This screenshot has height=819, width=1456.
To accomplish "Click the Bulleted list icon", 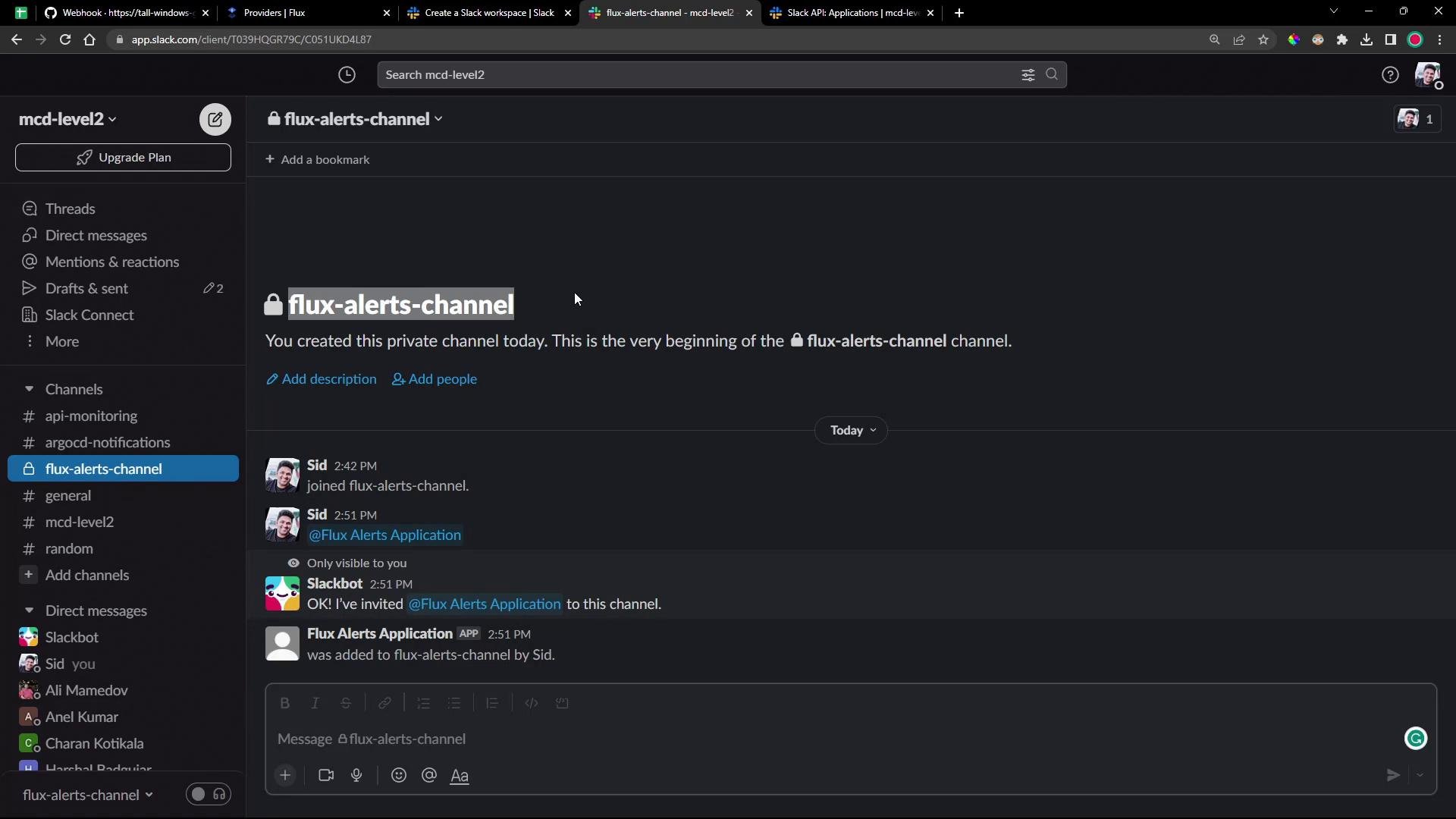I will [x=454, y=703].
